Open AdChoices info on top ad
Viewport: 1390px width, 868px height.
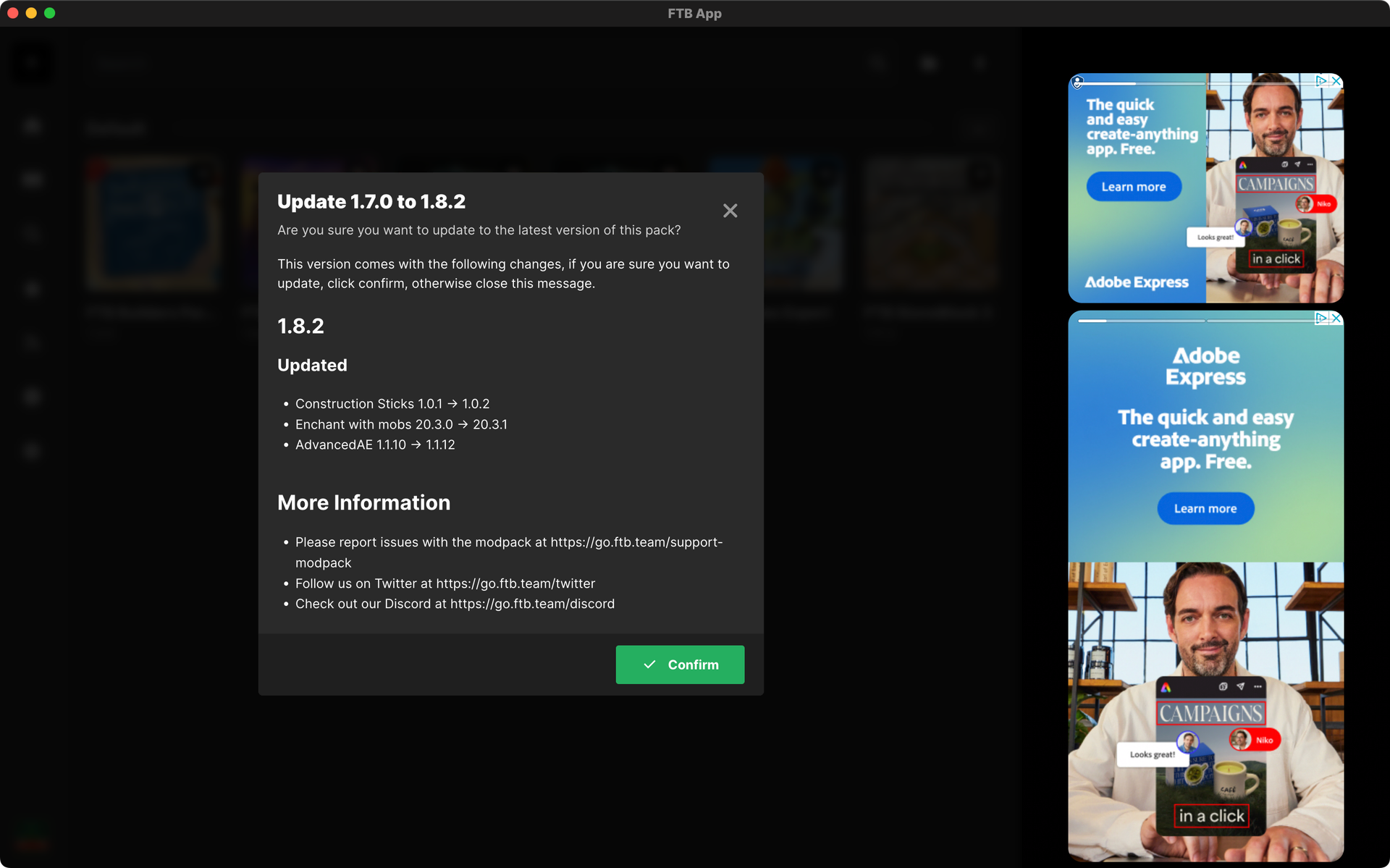pos(1321,81)
